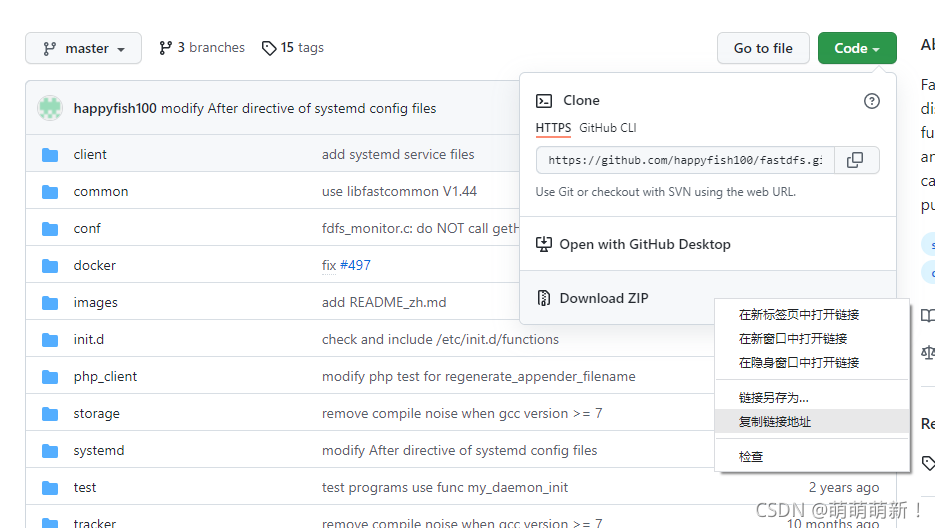Image resolution: width=935 pixels, height=528 pixels.
Task: Open the common folder
Action: coord(101,192)
